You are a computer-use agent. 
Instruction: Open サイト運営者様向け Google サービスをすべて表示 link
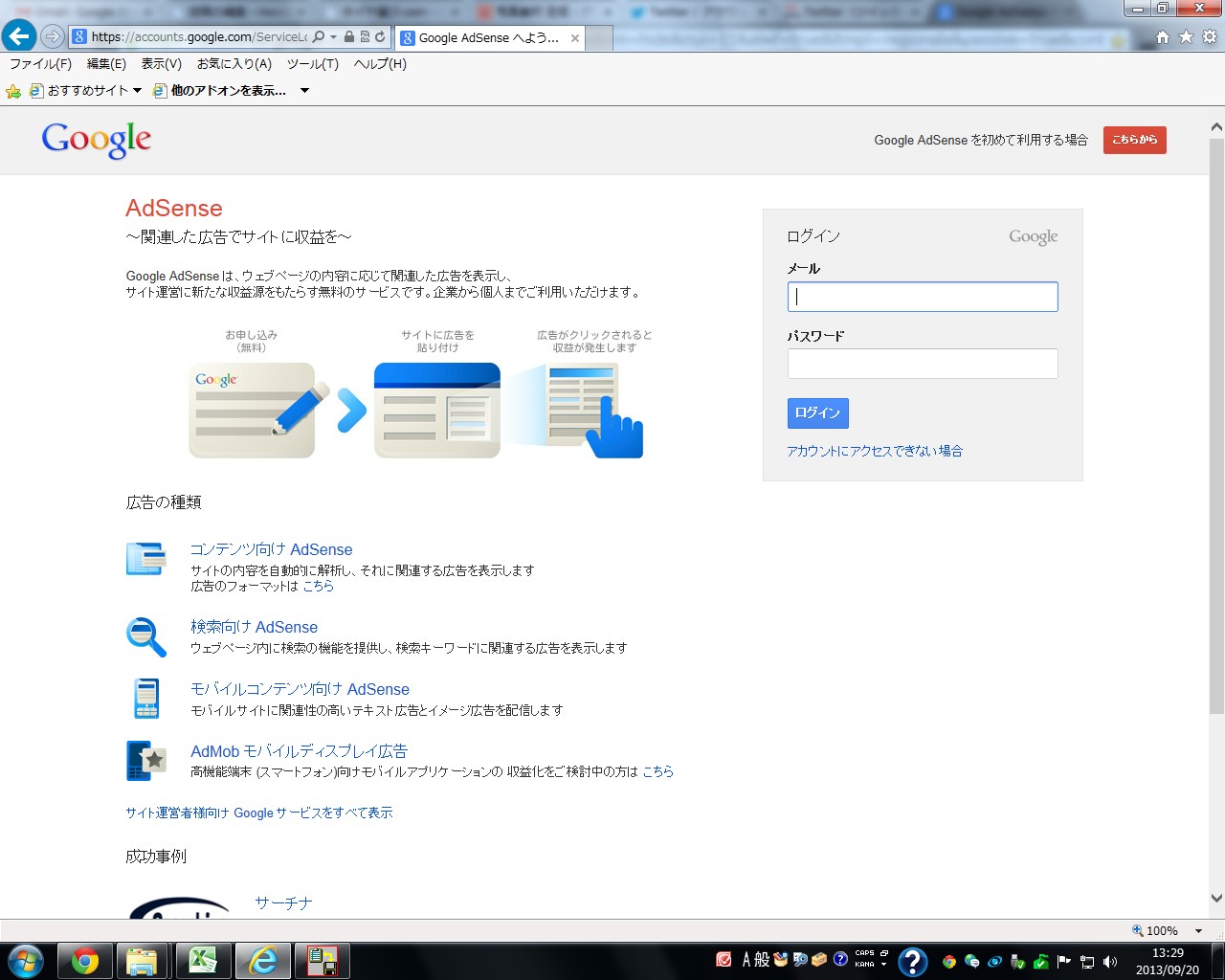tap(258, 813)
